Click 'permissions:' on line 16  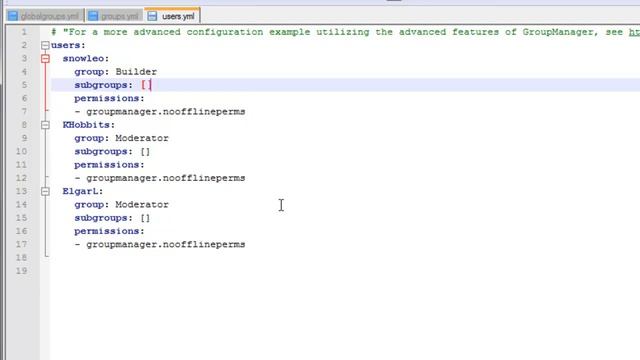(109, 231)
